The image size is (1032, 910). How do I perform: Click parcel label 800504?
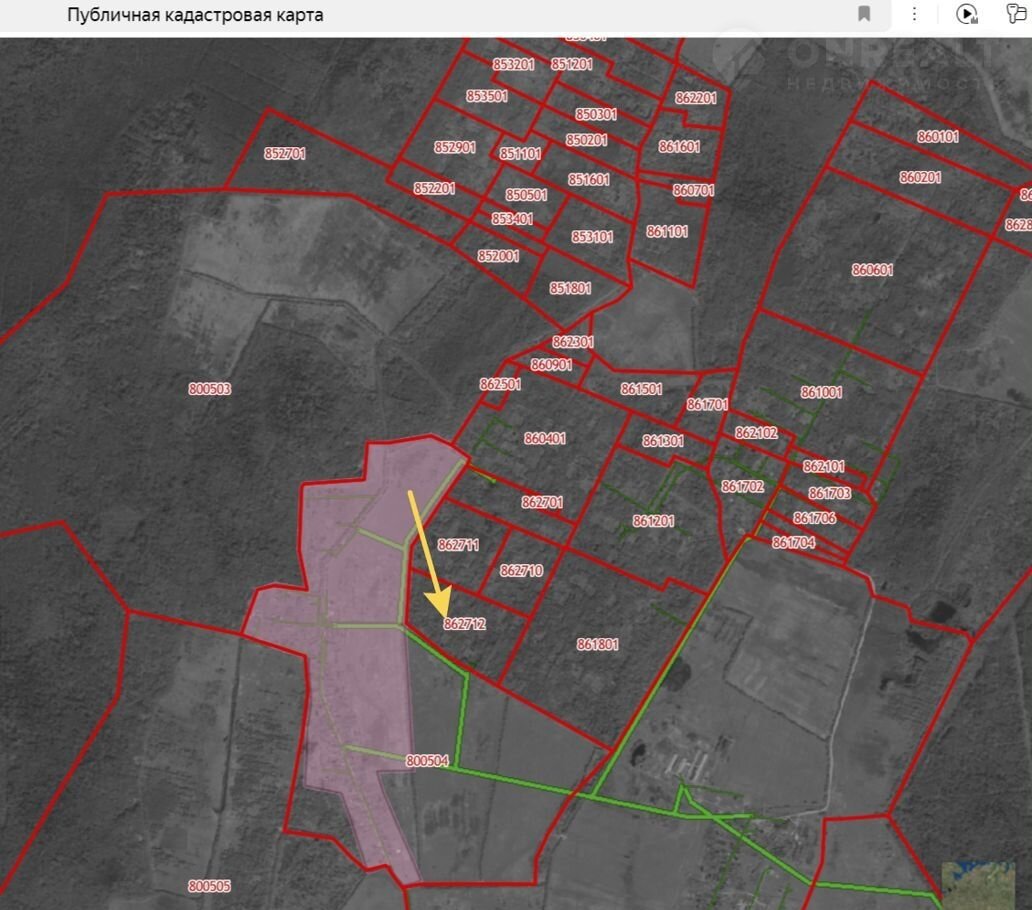click(427, 761)
